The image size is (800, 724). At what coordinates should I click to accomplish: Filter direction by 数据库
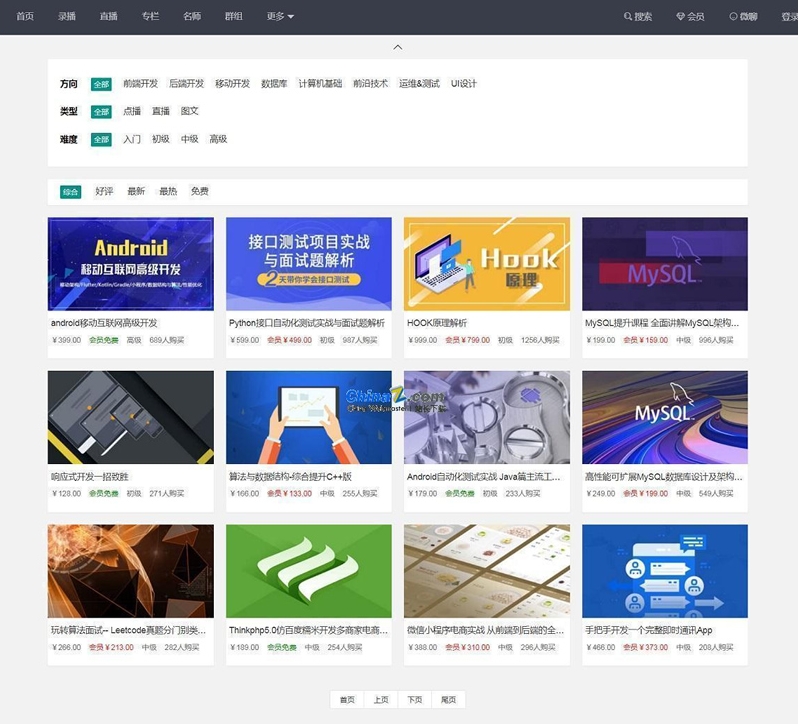pyautogui.click(x=274, y=84)
